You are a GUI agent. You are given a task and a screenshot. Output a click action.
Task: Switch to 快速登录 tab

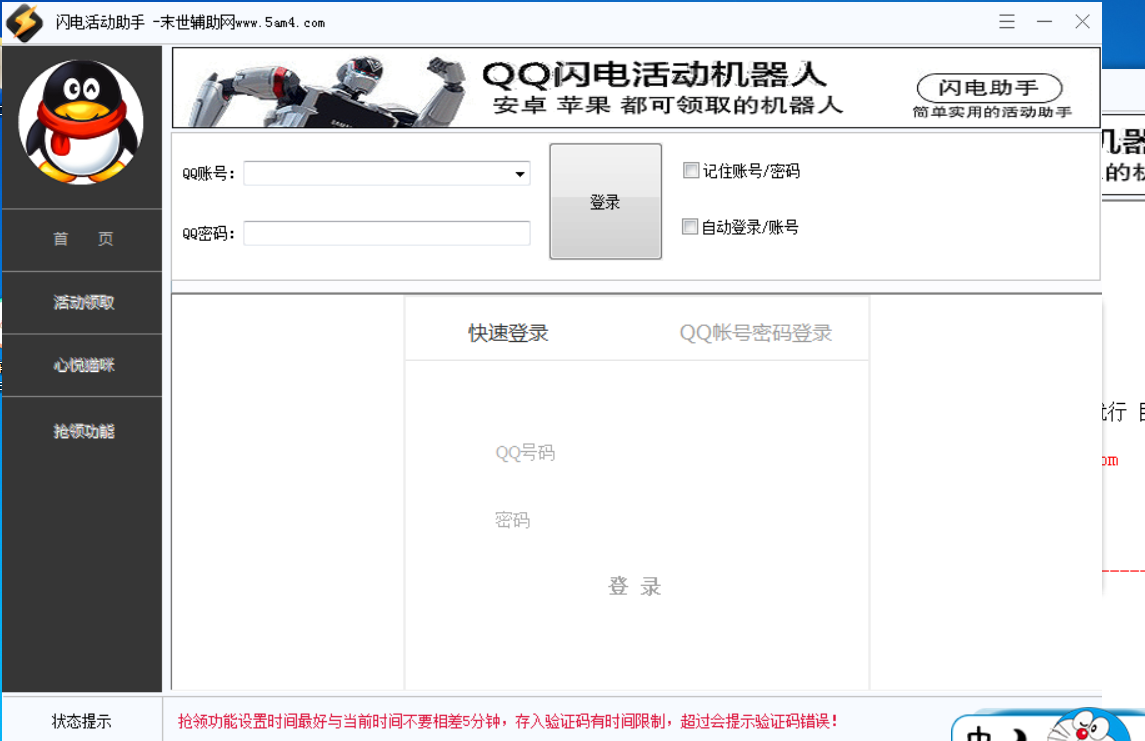click(508, 333)
